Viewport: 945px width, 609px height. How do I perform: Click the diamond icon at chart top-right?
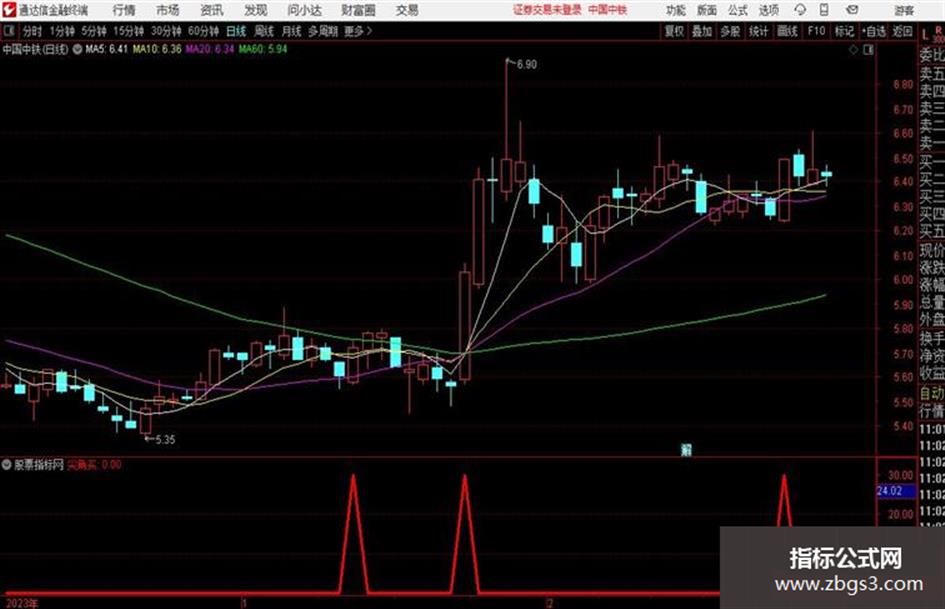853,50
